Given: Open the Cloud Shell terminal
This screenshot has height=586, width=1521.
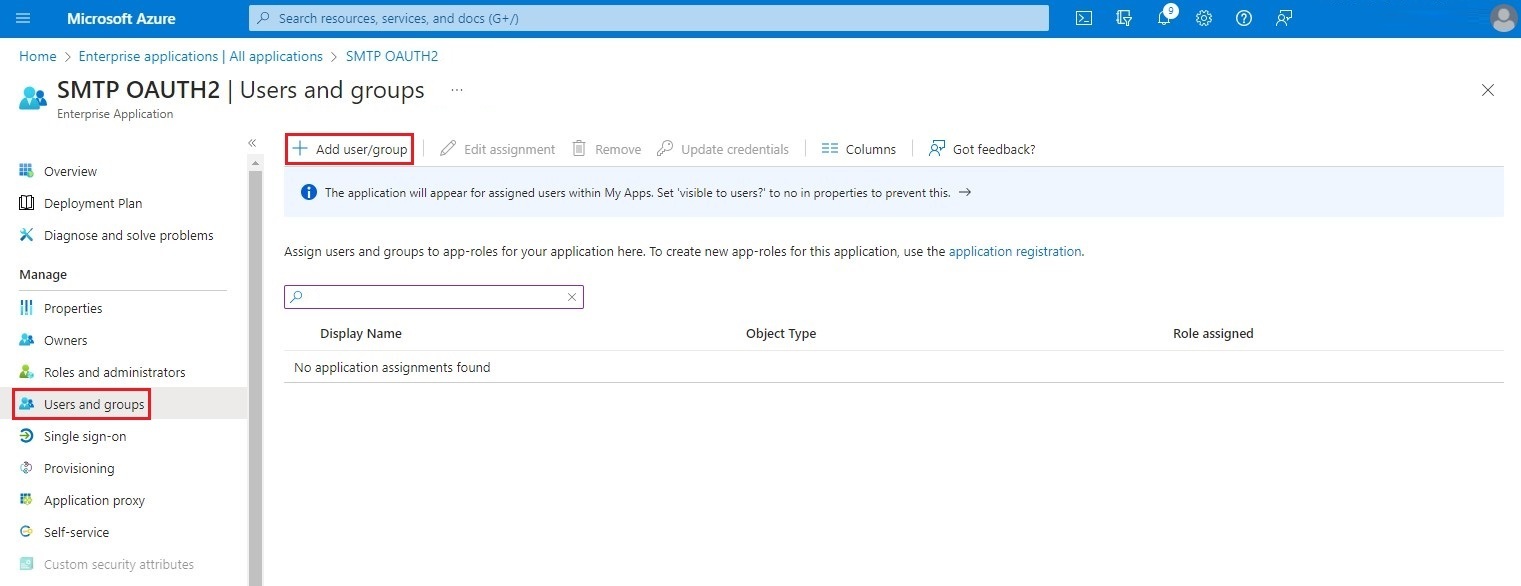Looking at the screenshot, I should point(1083,18).
